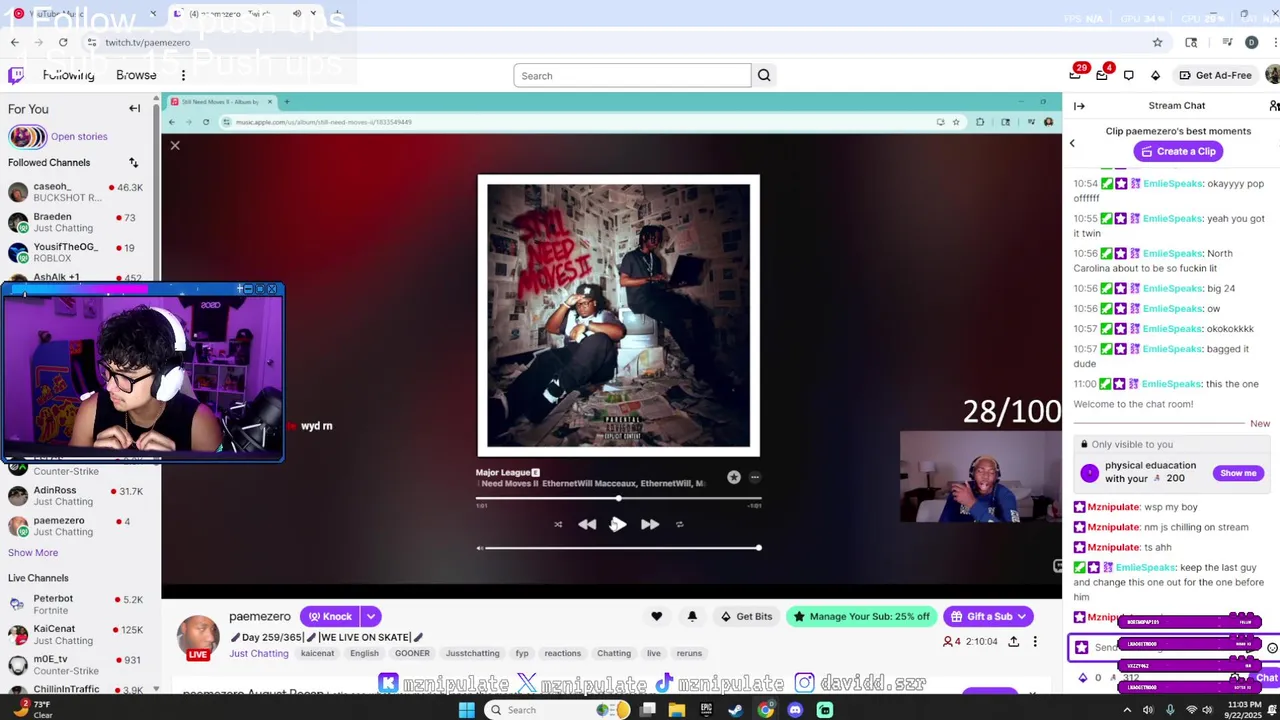The width and height of the screenshot is (1280, 720).
Task: Show hidden system tray icons
Action: pyautogui.click(x=1128, y=710)
